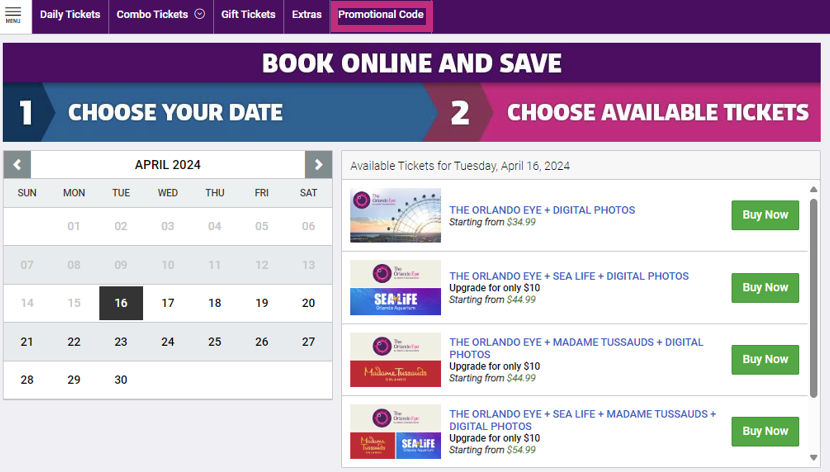
Task: Select April 24 on the calendar
Action: 168,342
